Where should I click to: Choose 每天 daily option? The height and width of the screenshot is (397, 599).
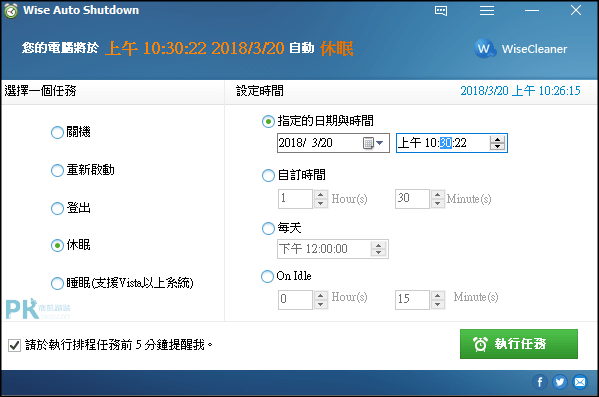tap(282, 228)
